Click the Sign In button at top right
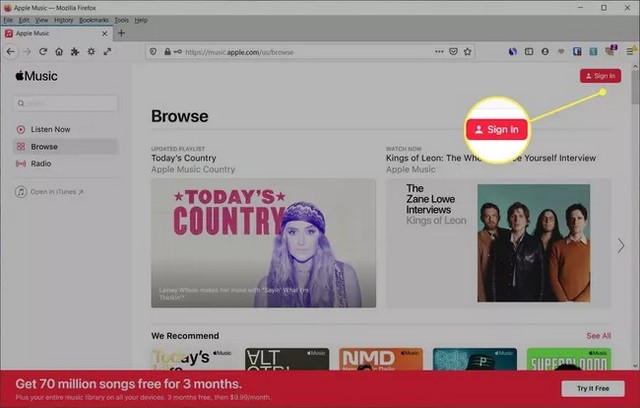The image size is (640, 408). point(600,76)
